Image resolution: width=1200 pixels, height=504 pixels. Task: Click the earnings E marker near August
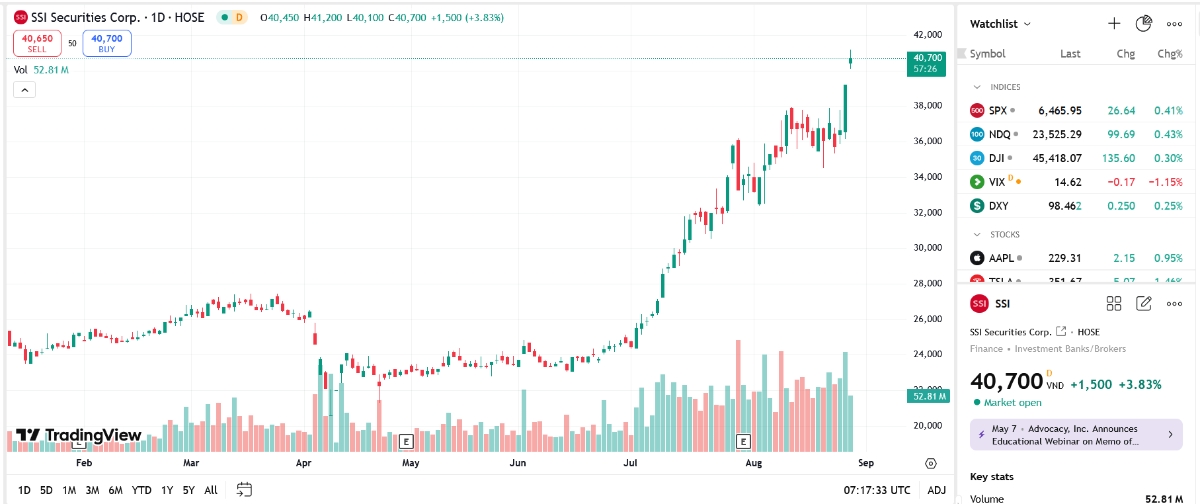(x=743, y=441)
